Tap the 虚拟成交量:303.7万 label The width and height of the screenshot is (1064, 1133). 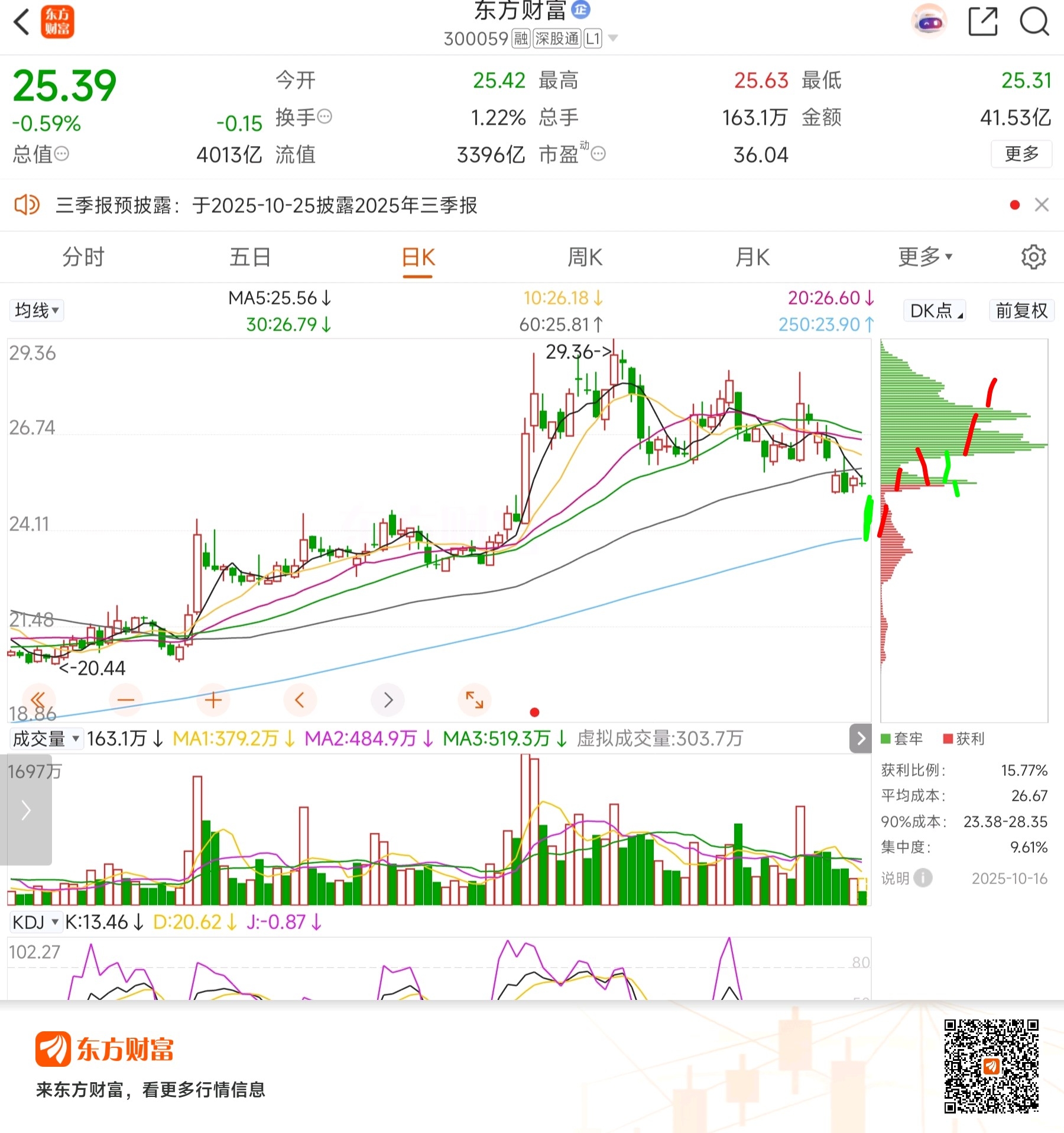click(x=660, y=739)
